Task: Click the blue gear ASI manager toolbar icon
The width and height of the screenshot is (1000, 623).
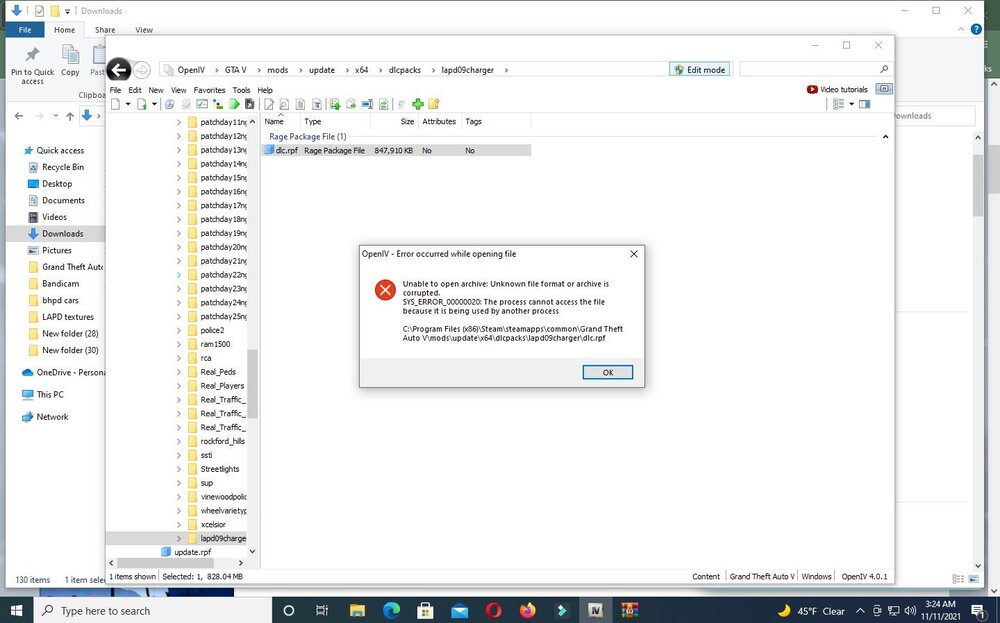Action: click(x=170, y=104)
